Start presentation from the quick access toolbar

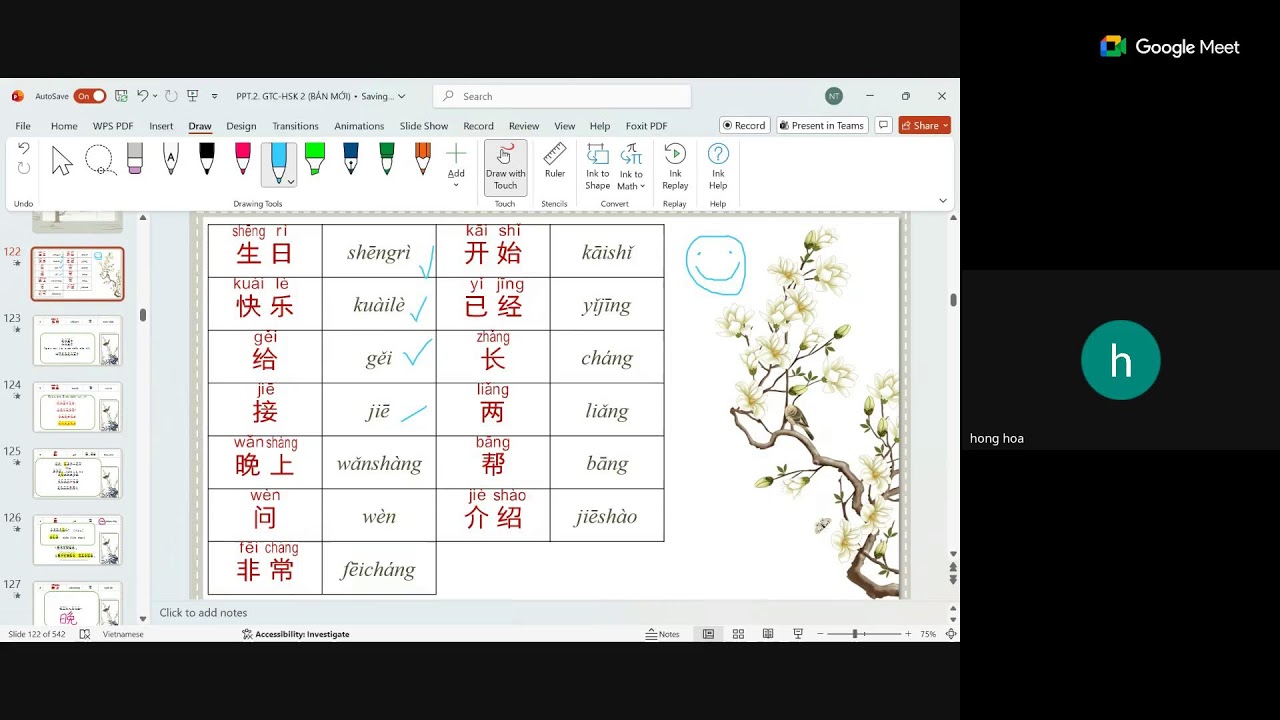click(193, 96)
